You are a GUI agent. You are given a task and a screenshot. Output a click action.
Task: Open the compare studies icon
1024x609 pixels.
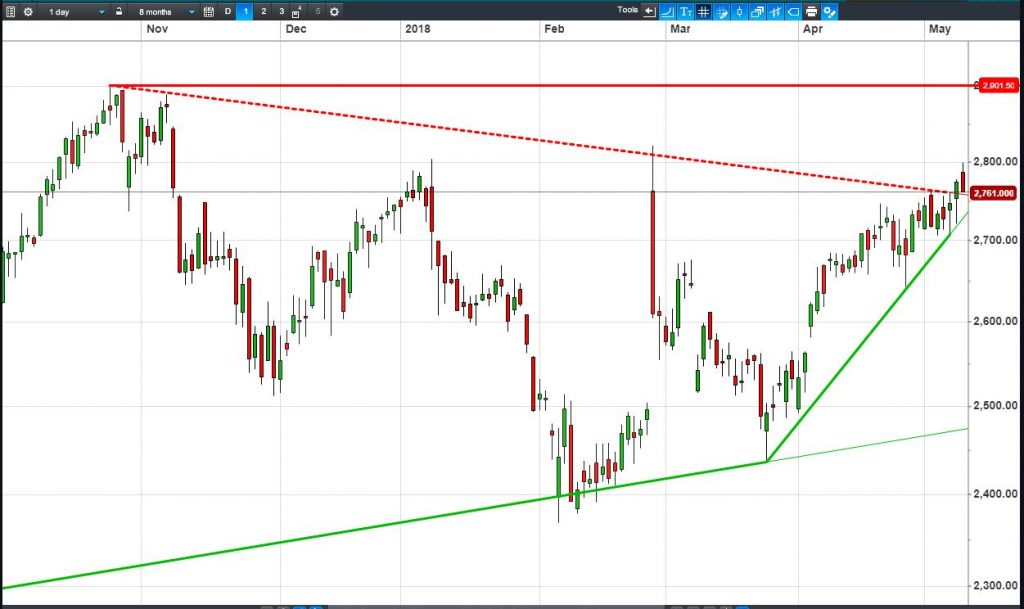pos(775,12)
